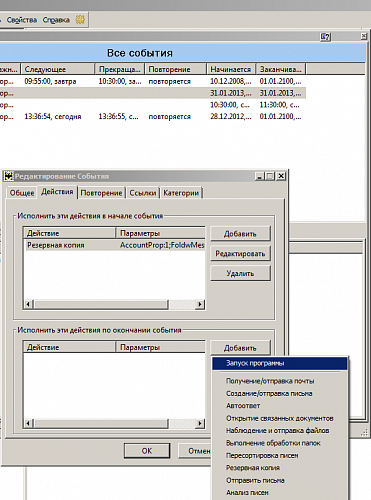This screenshot has height=500, width=371.
Task: Click the gear icon next to Справка
Action: coord(80,20)
